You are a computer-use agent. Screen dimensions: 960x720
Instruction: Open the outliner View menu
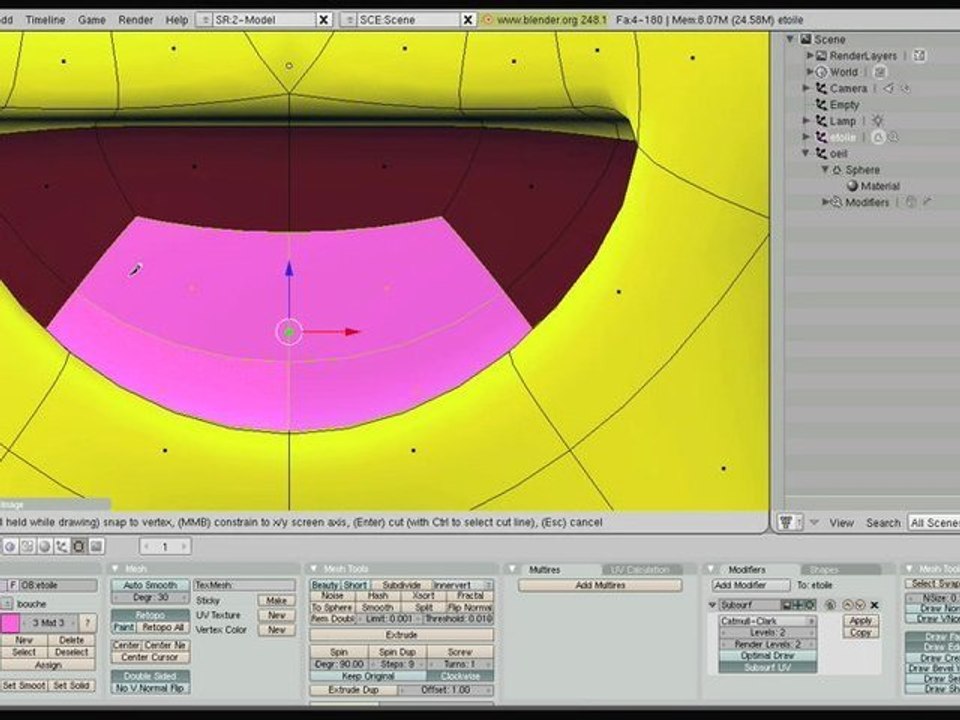(841, 522)
